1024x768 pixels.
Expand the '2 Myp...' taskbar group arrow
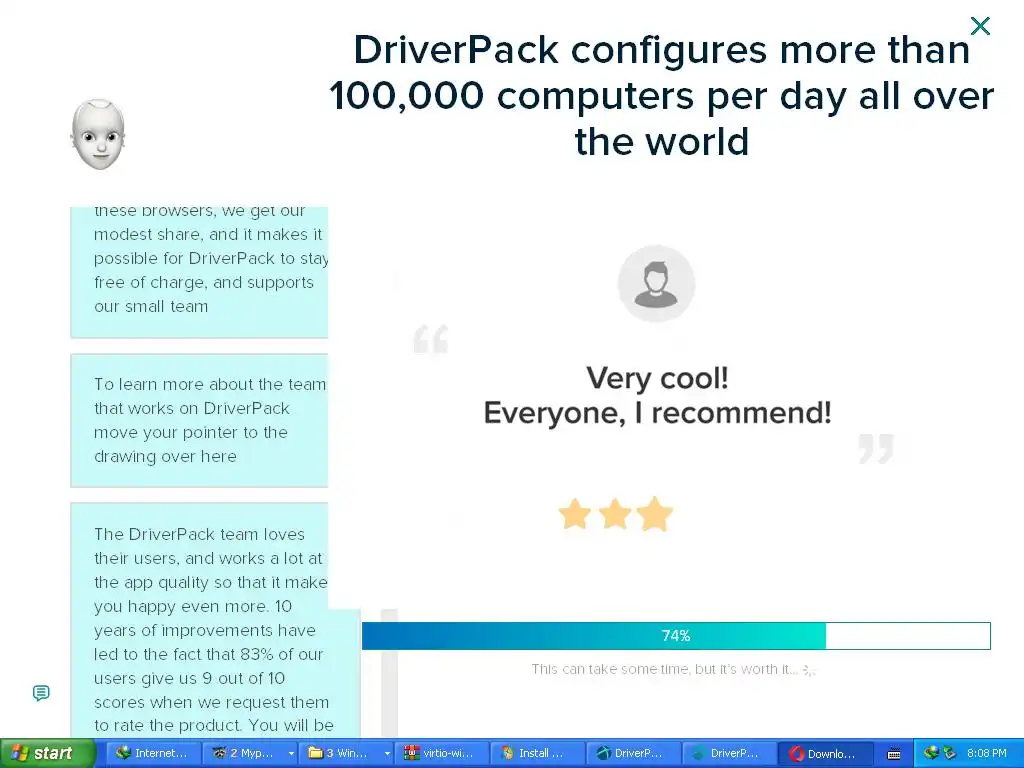[x=291, y=754]
